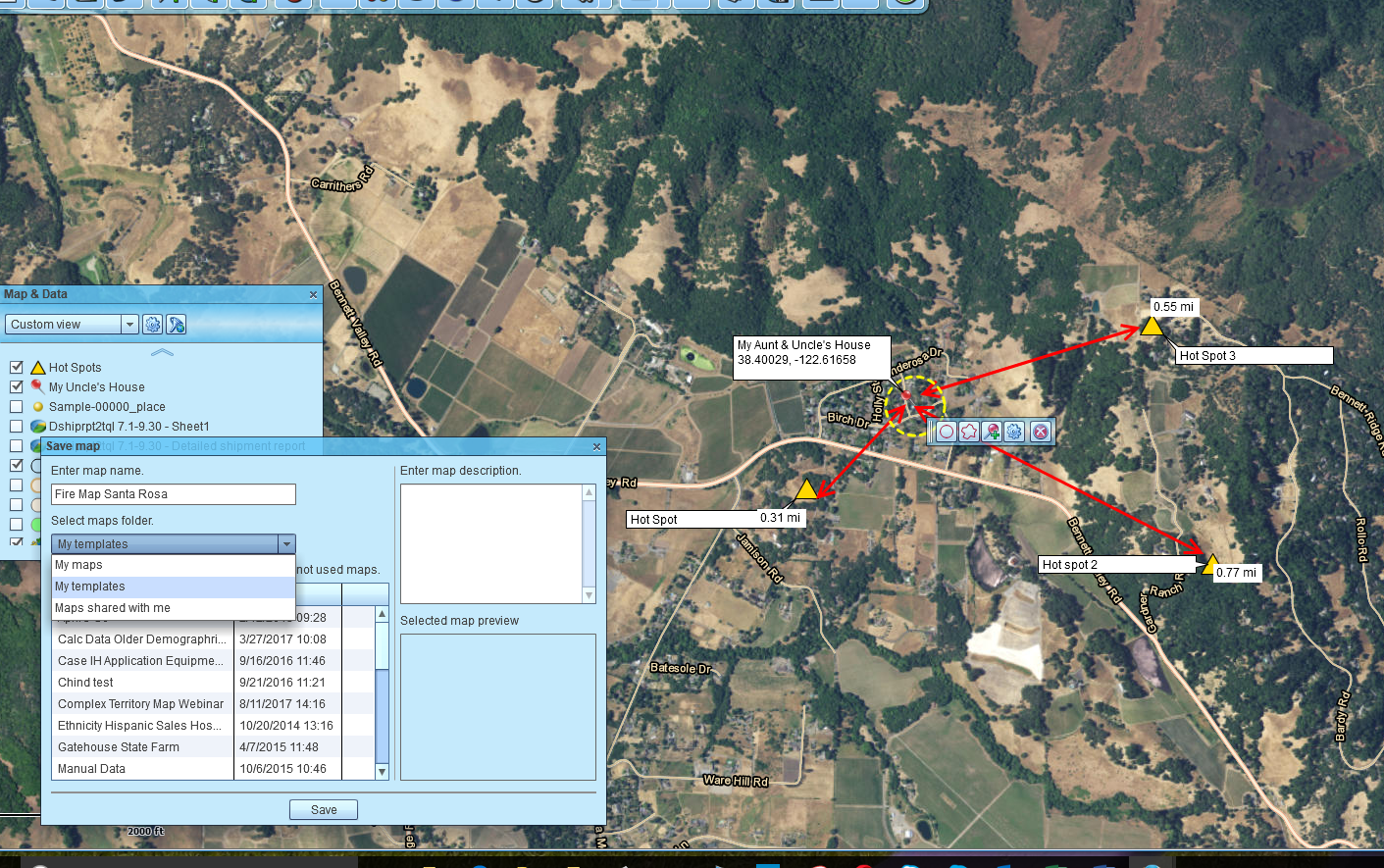Click the 0.31 mi distance label
This screenshot has height=868, width=1384.
click(780, 518)
